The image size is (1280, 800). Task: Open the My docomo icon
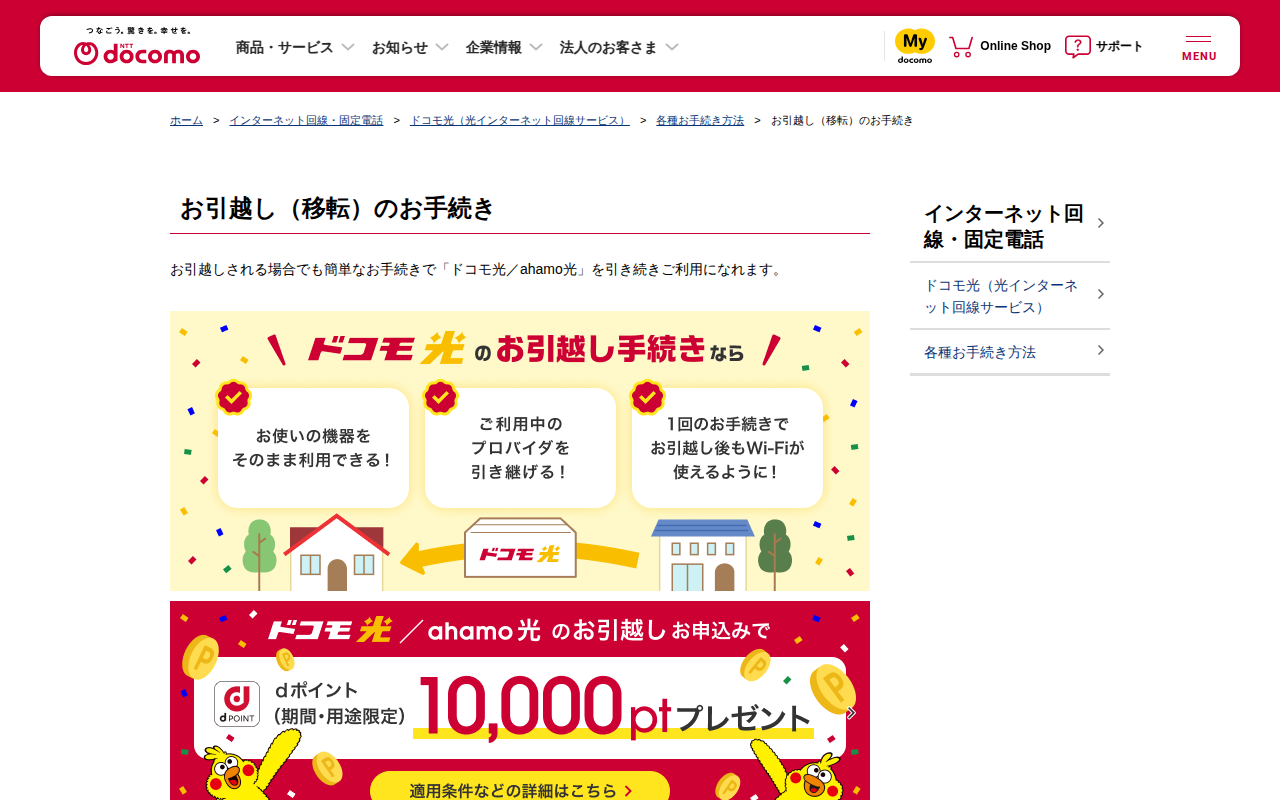coord(914,46)
